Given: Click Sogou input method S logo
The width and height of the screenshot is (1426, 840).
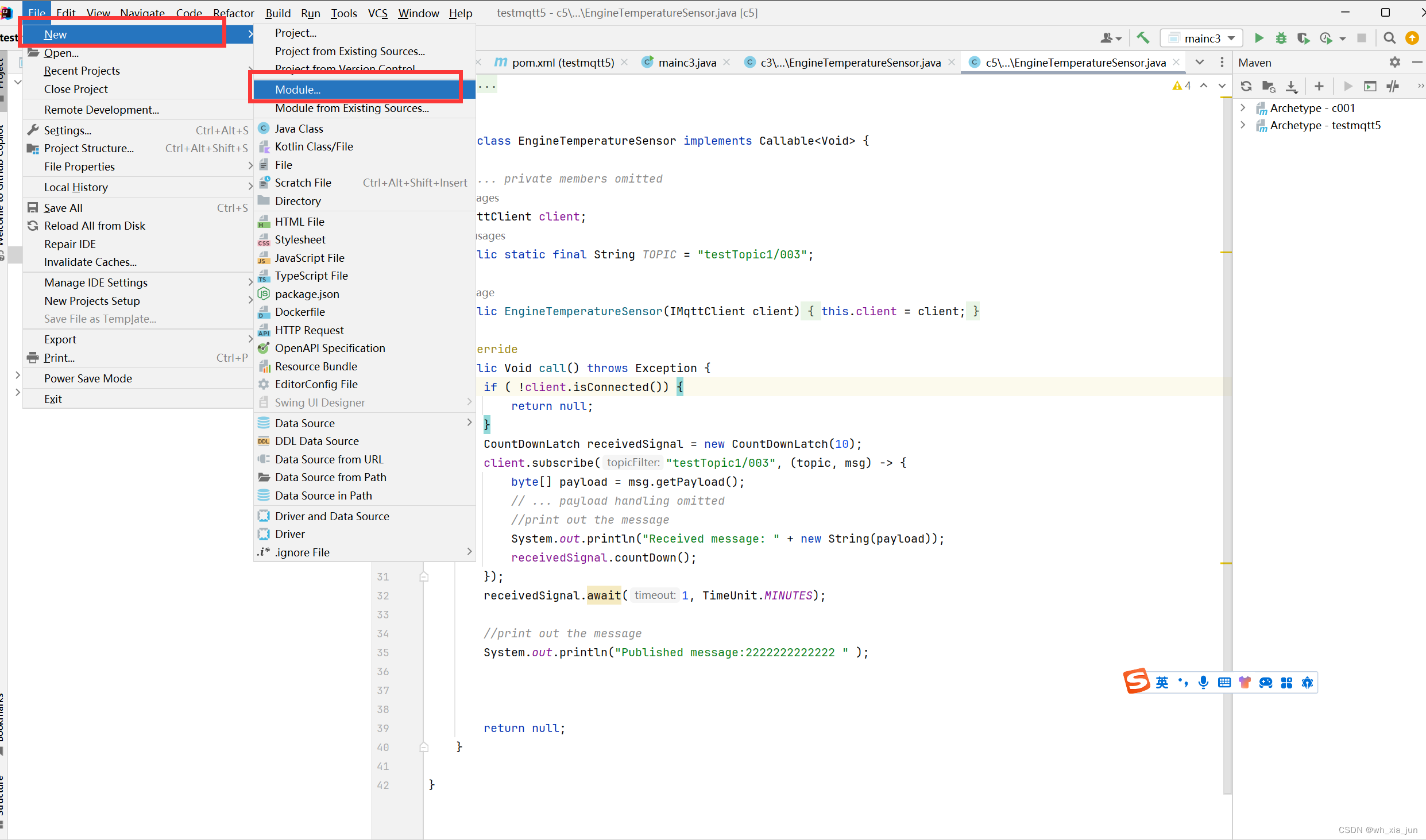Looking at the screenshot, I should pyautogui.click(x=1137, y=681).
